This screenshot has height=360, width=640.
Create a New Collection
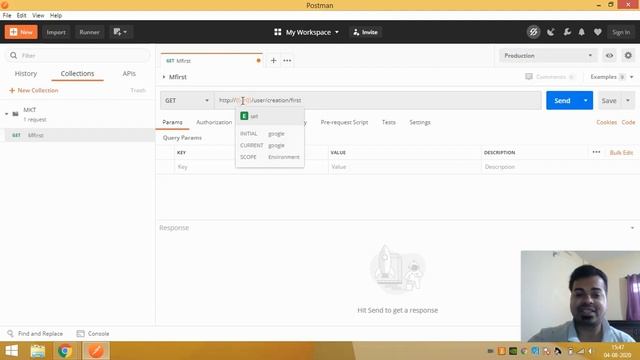[33, 90]
